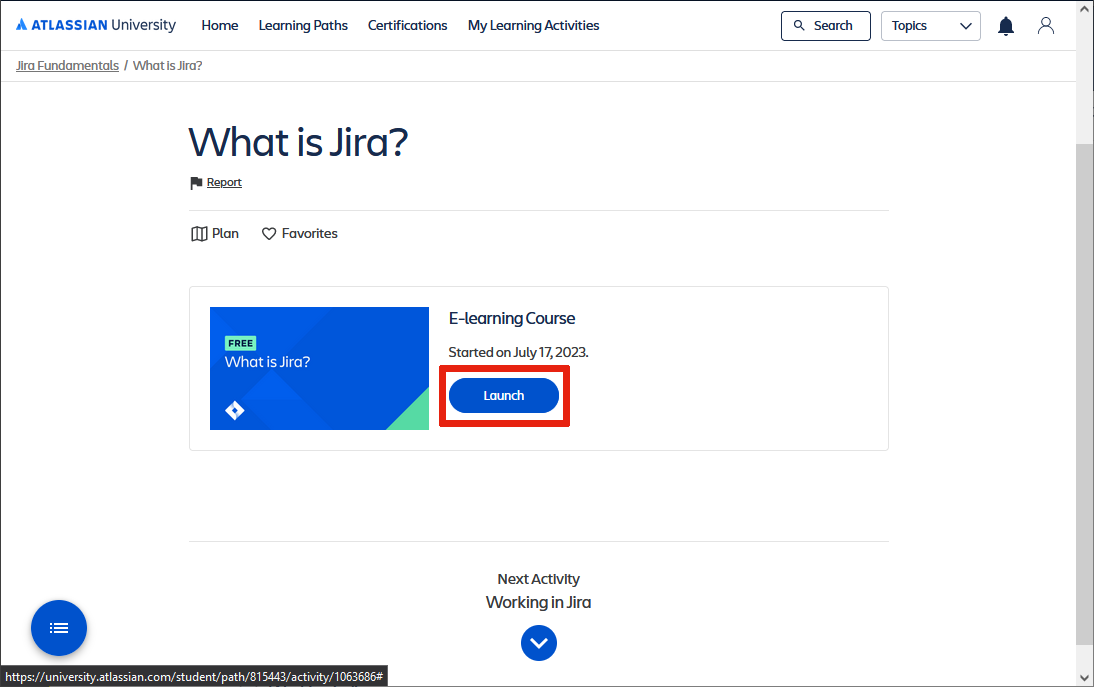
Task: Click the Report link
Action: click(224, 183)
